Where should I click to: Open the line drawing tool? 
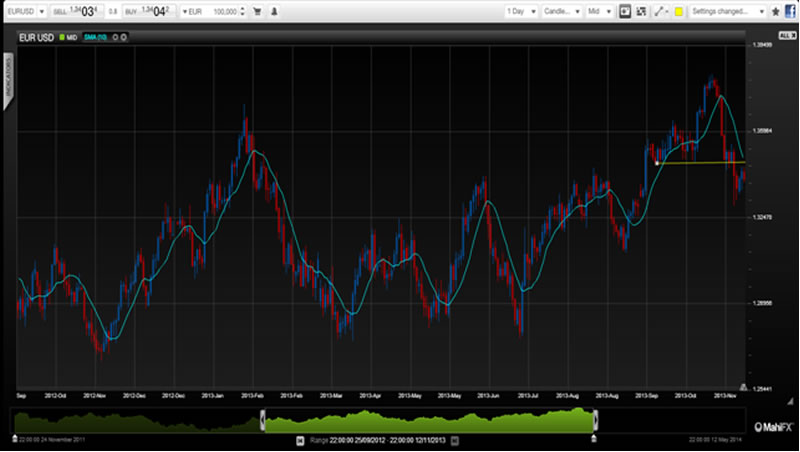(x=660, y=11)
